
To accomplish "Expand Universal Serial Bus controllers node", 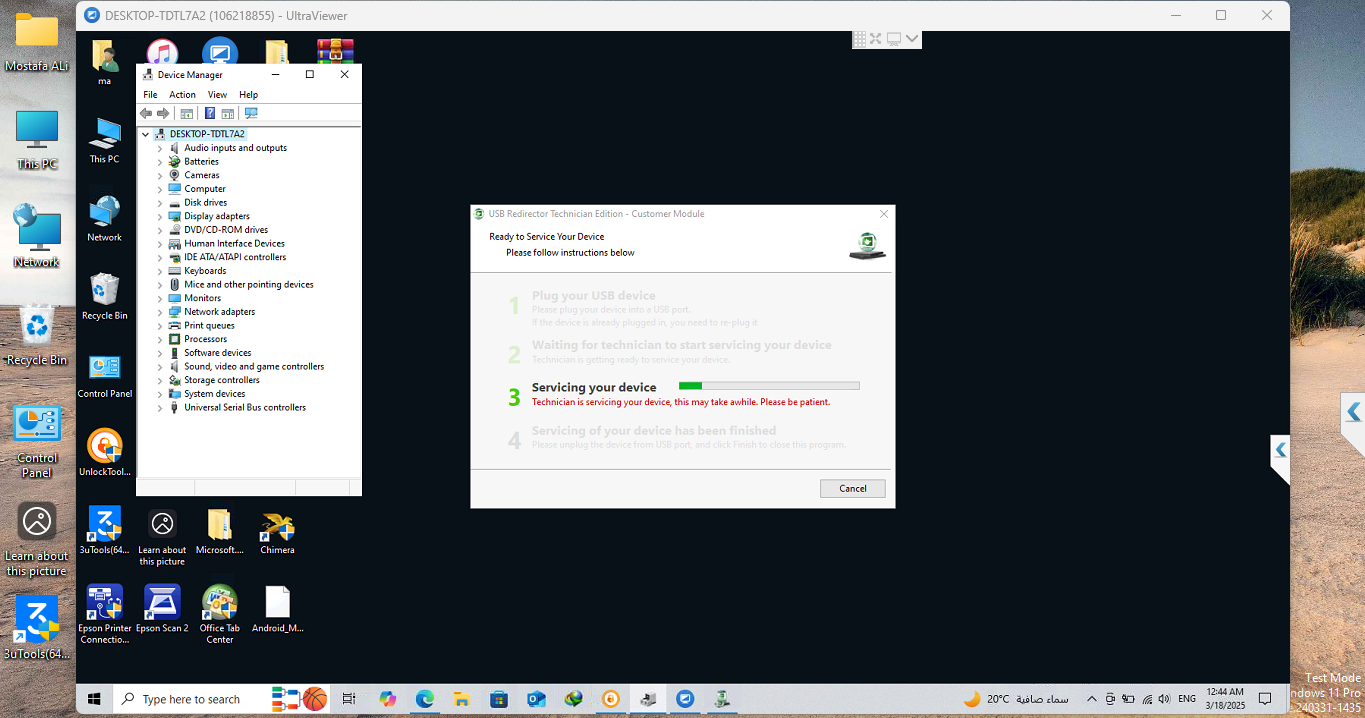I will coord(160,408).
